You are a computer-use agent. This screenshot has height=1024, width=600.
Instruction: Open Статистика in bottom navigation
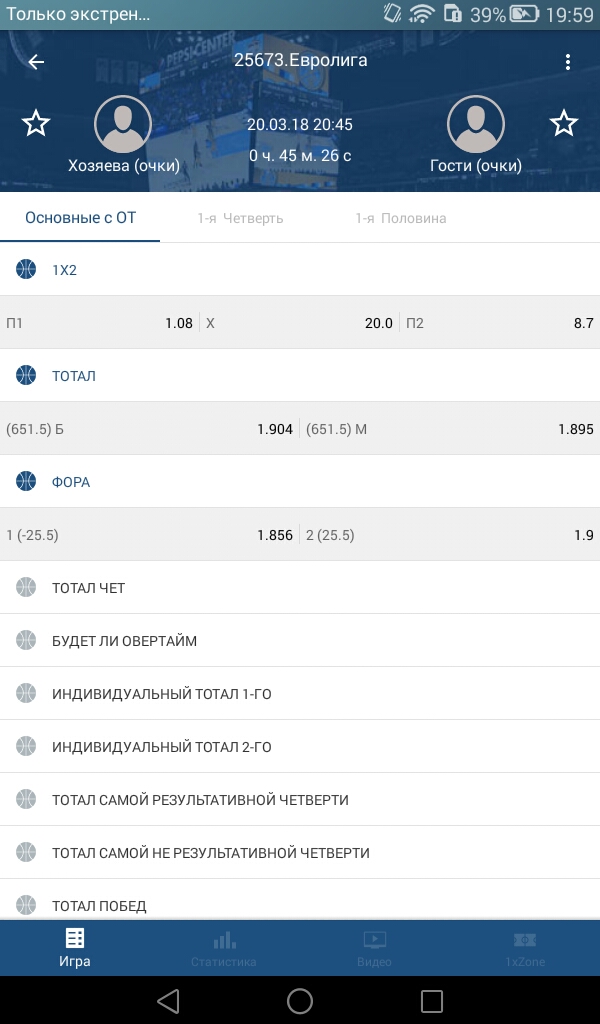tap(224, 949)
